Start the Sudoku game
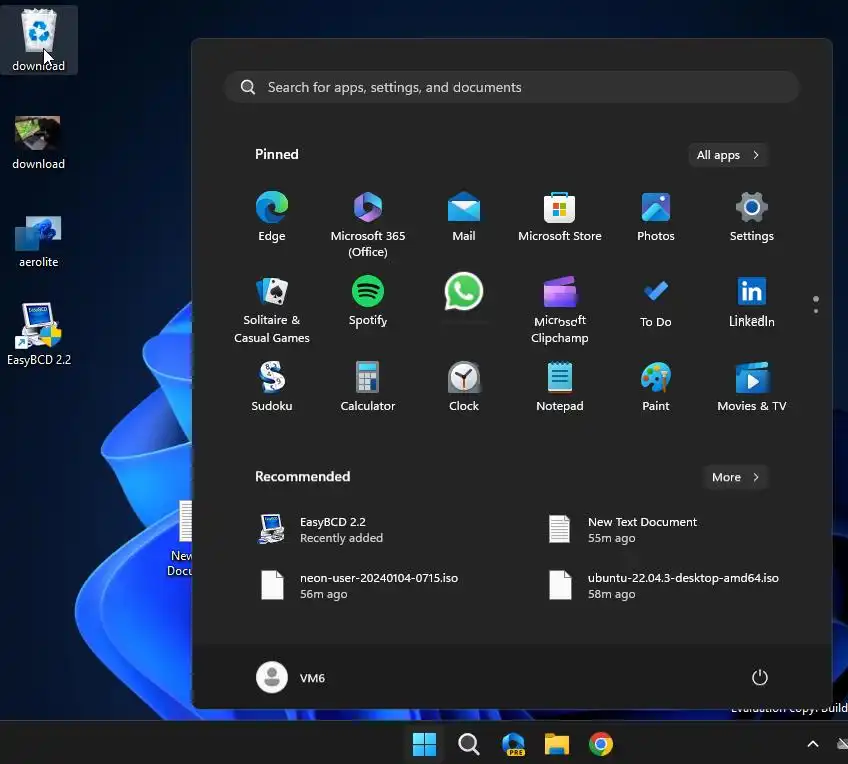Image resolution: width=848 pixels, height=764 pixels. point(271,386)
